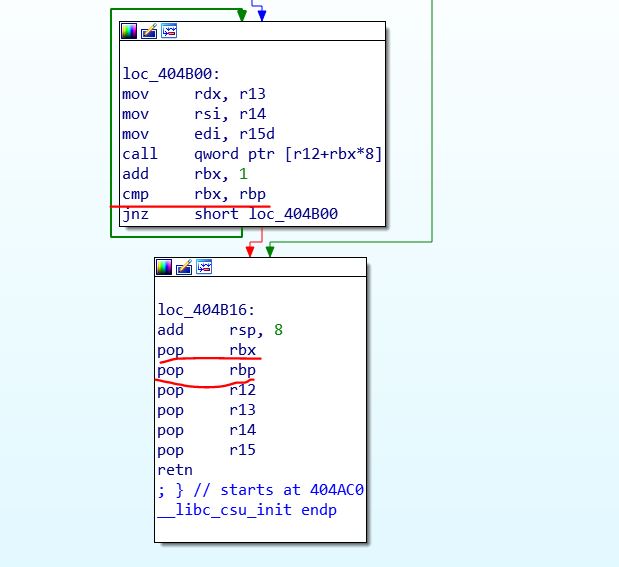619x567 pixels.
Task: Select instruction pop r13
Action: pyautogui.click(x=206, y=410)
